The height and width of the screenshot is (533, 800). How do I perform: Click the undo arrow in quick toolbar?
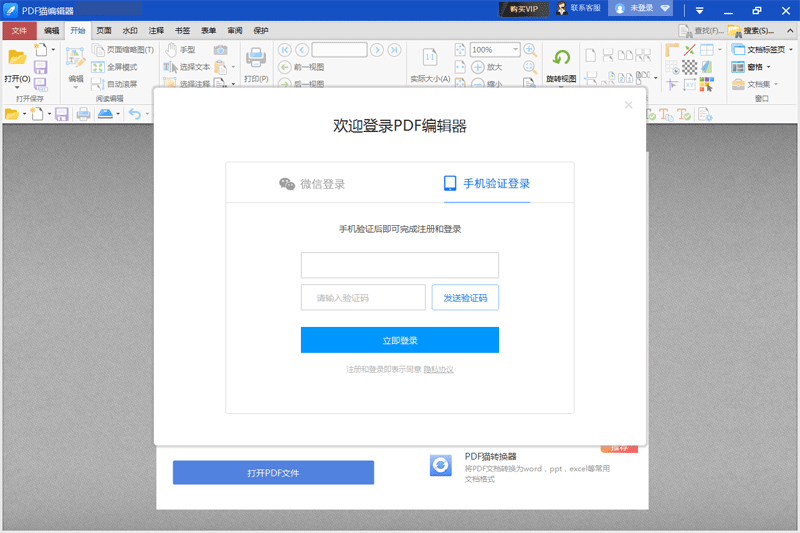point(134,114)
